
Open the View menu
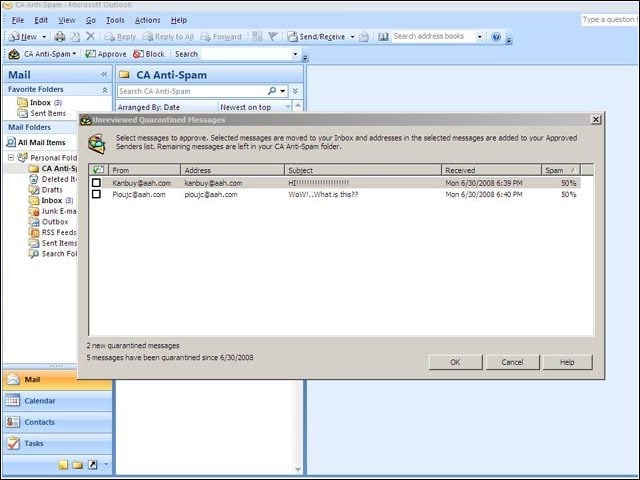tap(67, 20)
